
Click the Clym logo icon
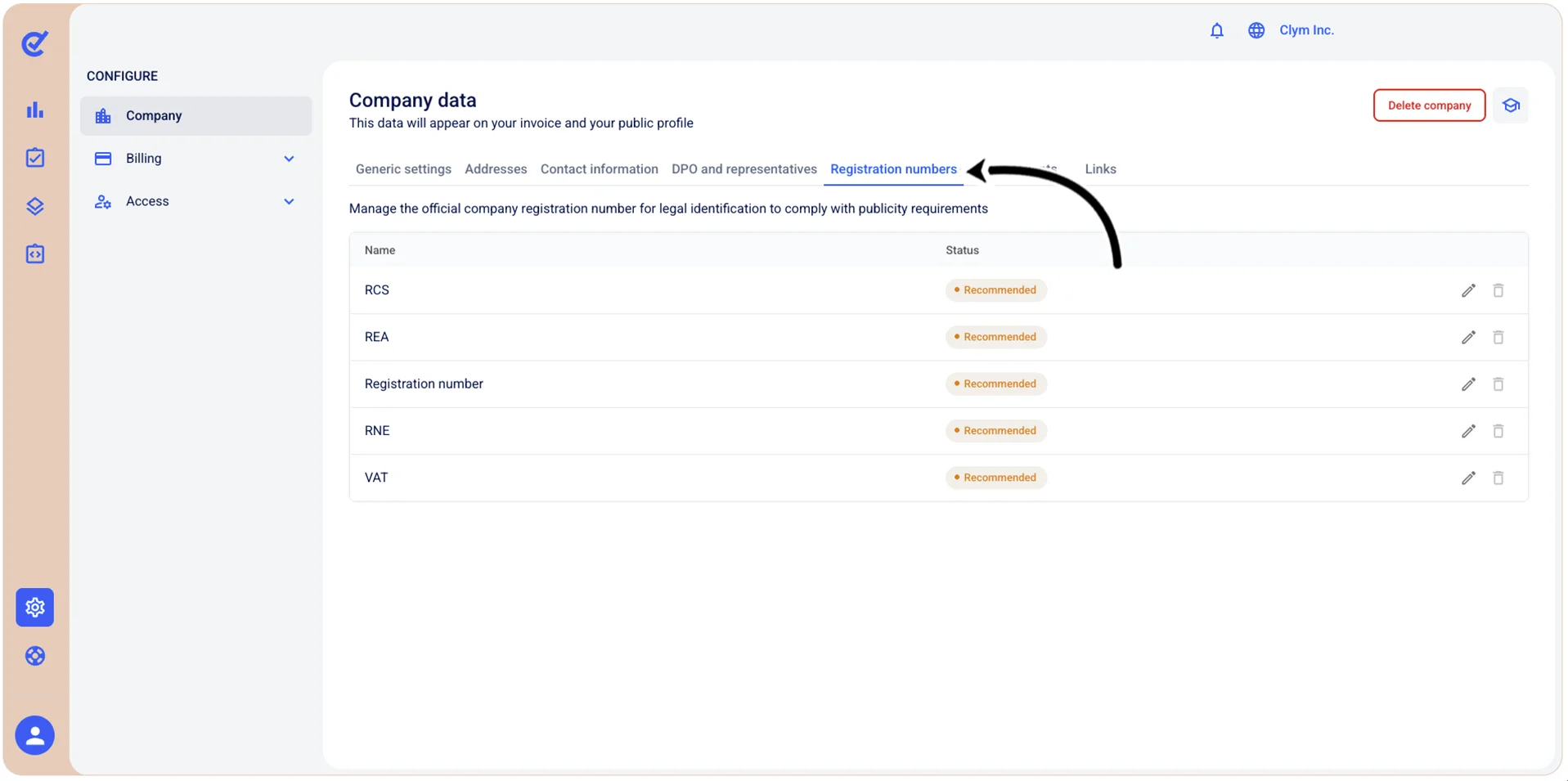click(x=34, y=43)
